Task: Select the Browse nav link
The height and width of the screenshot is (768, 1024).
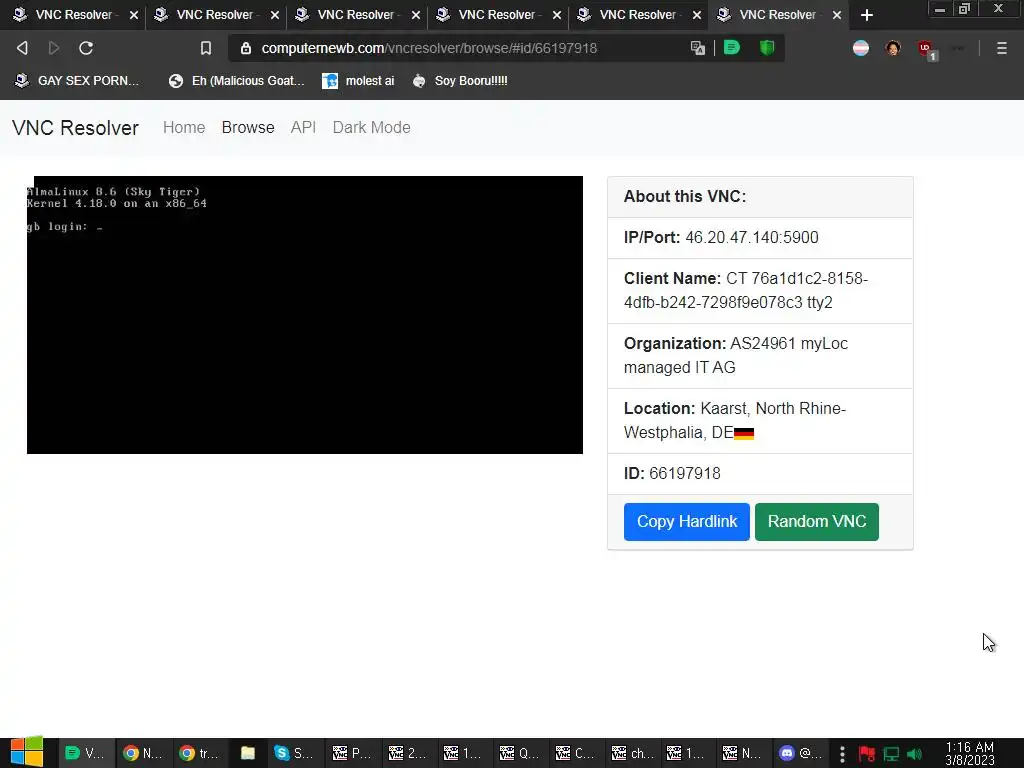Action: coord(248,127)
